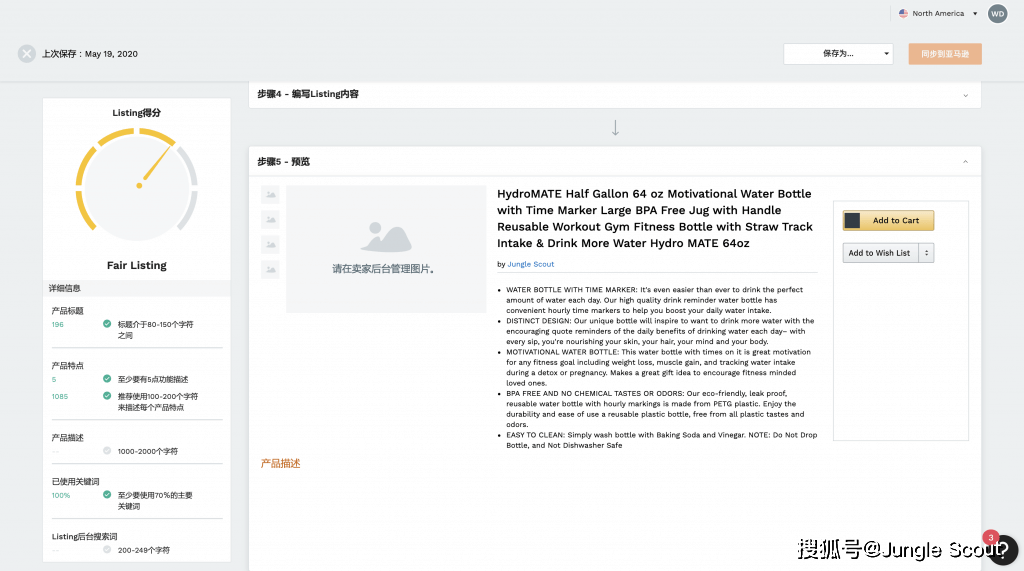The height and width of the screenshot is (571, 1024).
Task: Close the listing builder with X icon
Action: click(27, 54)
